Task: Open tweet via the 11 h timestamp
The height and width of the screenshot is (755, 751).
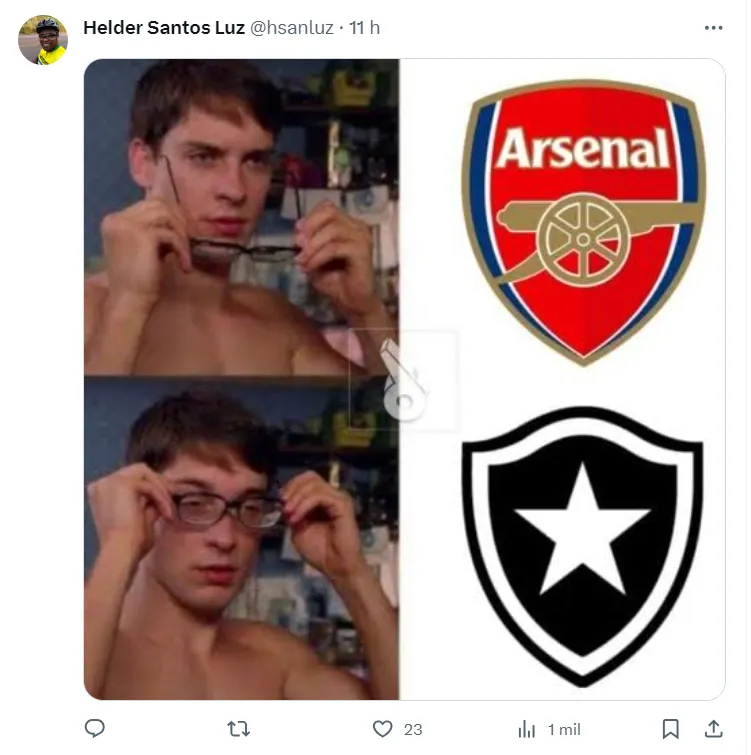Action: tap(364, 28)
